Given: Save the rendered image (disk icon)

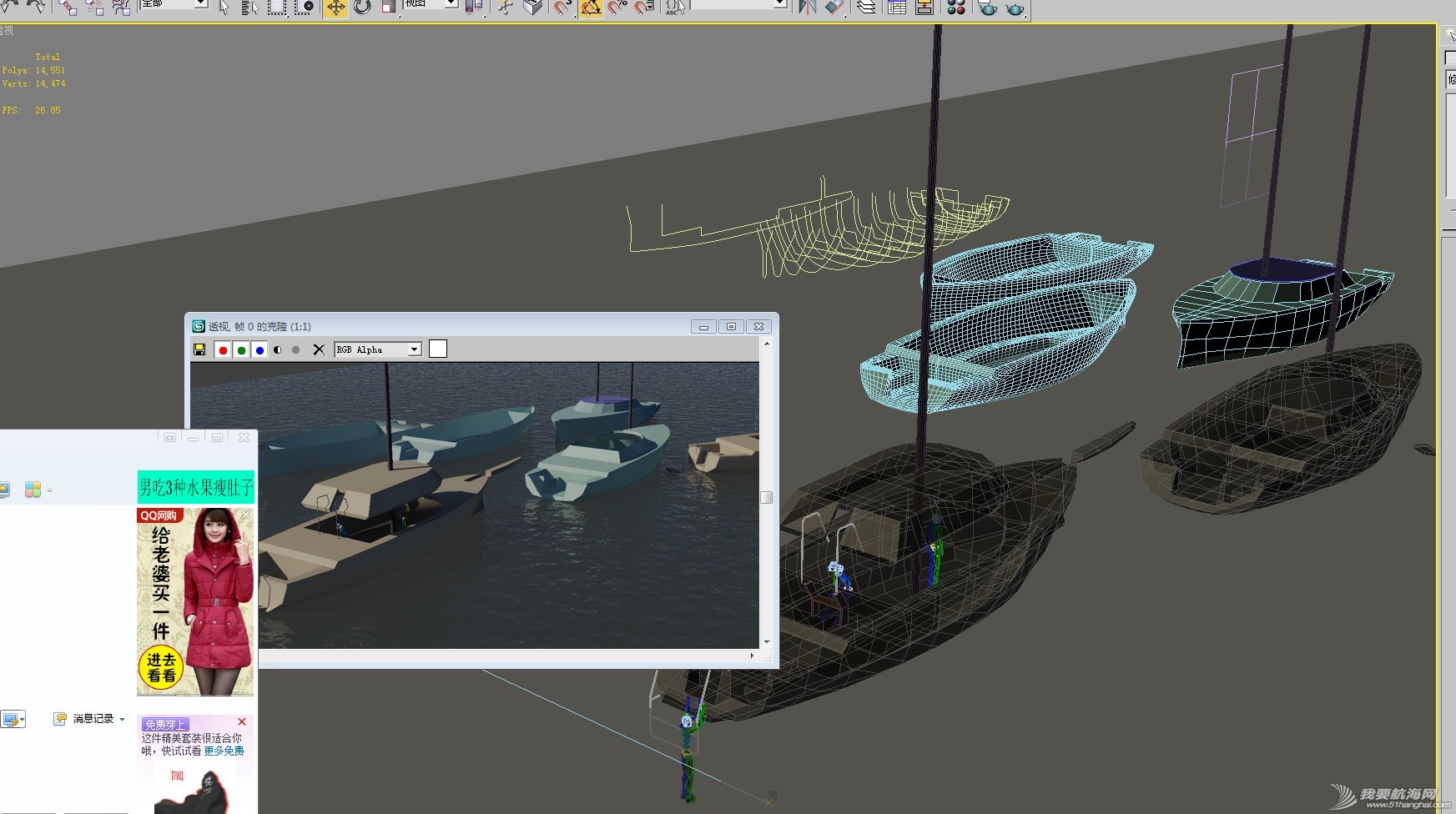Looking at the screenshot, I should coord(199,349).
